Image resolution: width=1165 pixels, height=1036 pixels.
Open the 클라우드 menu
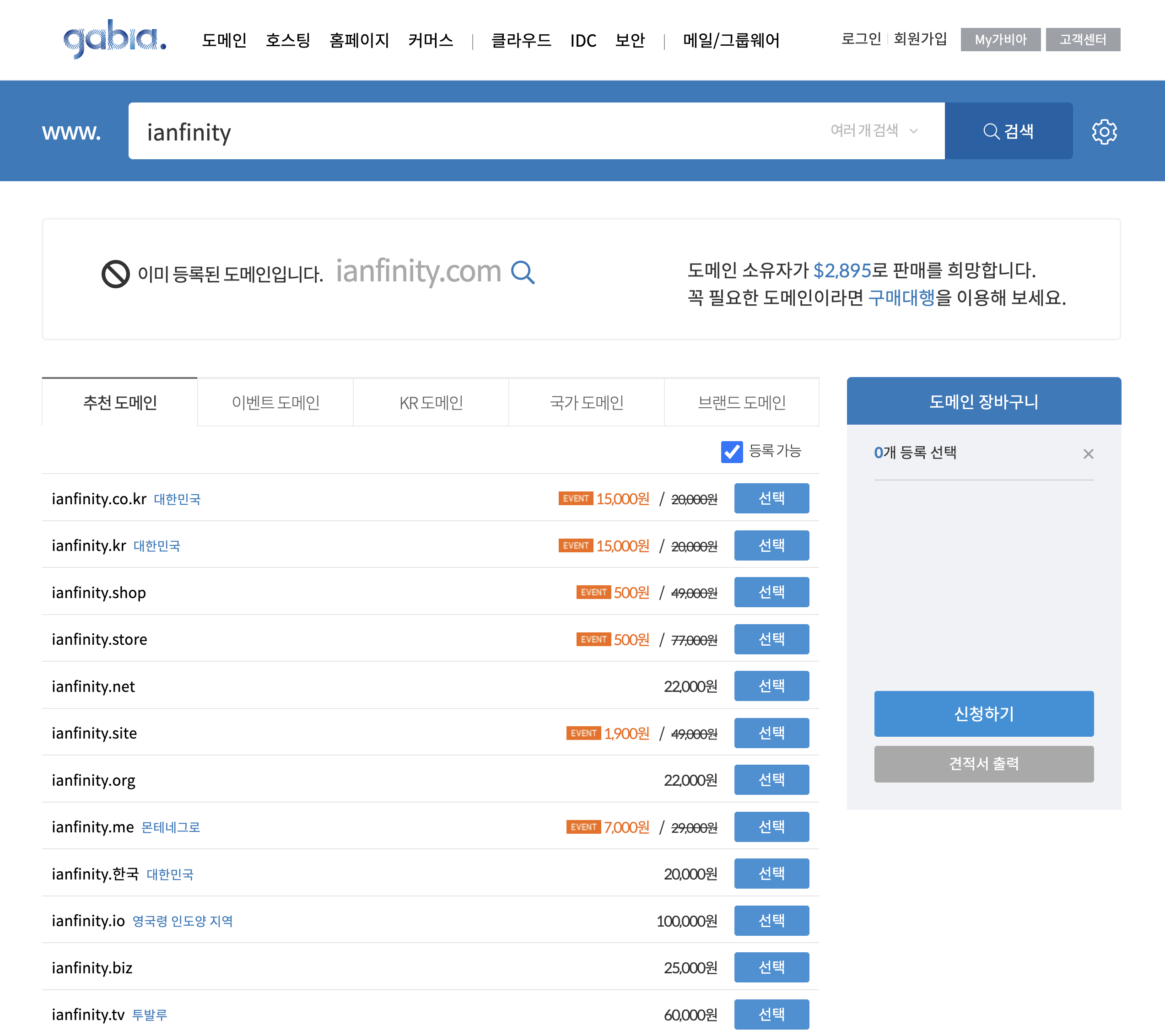(x=521, y=40)
